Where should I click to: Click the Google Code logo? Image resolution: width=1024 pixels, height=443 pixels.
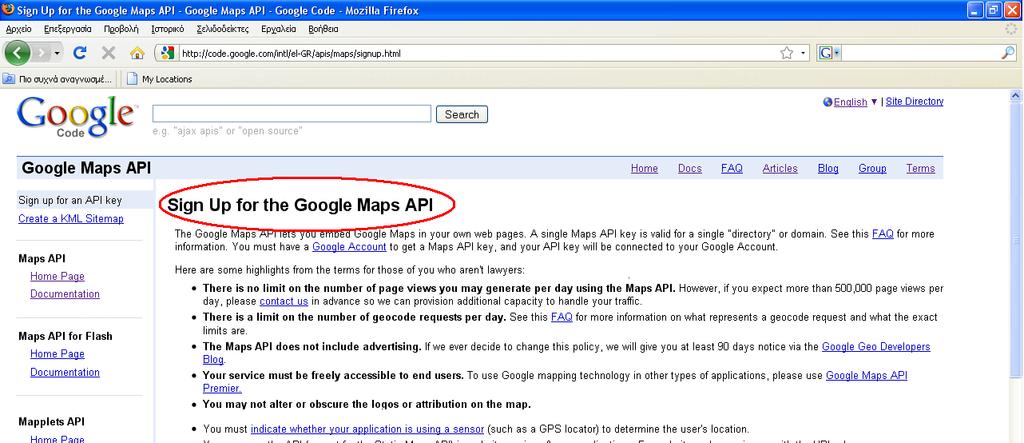(77, 118)
